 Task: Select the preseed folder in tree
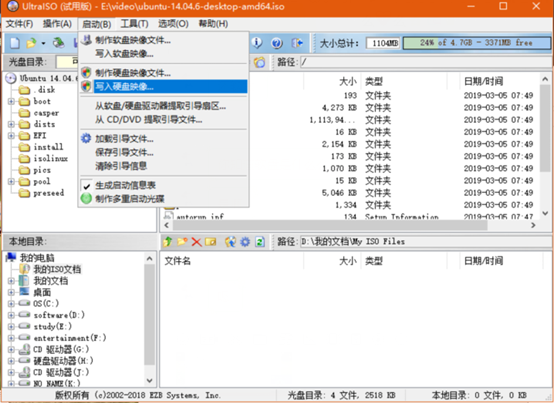tap(49, 193)
